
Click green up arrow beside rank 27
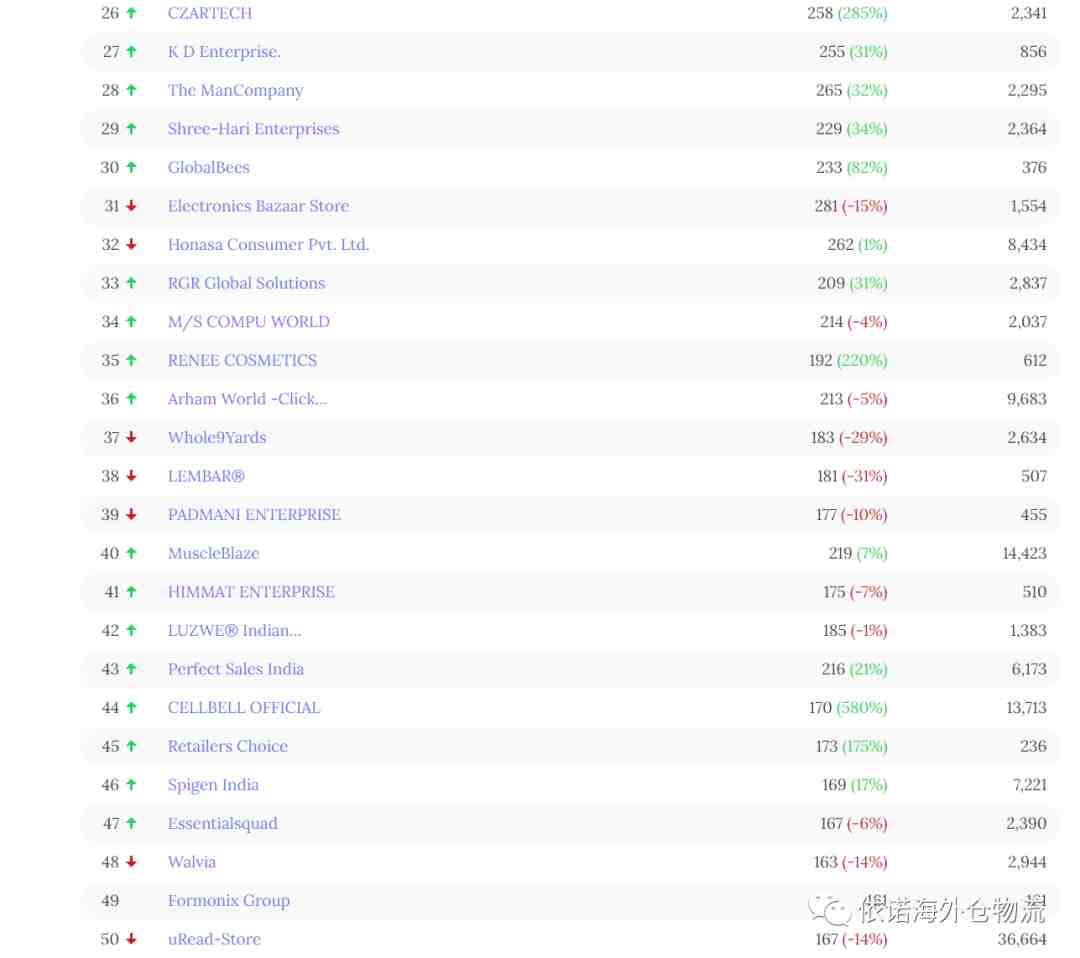coord(131,52)
